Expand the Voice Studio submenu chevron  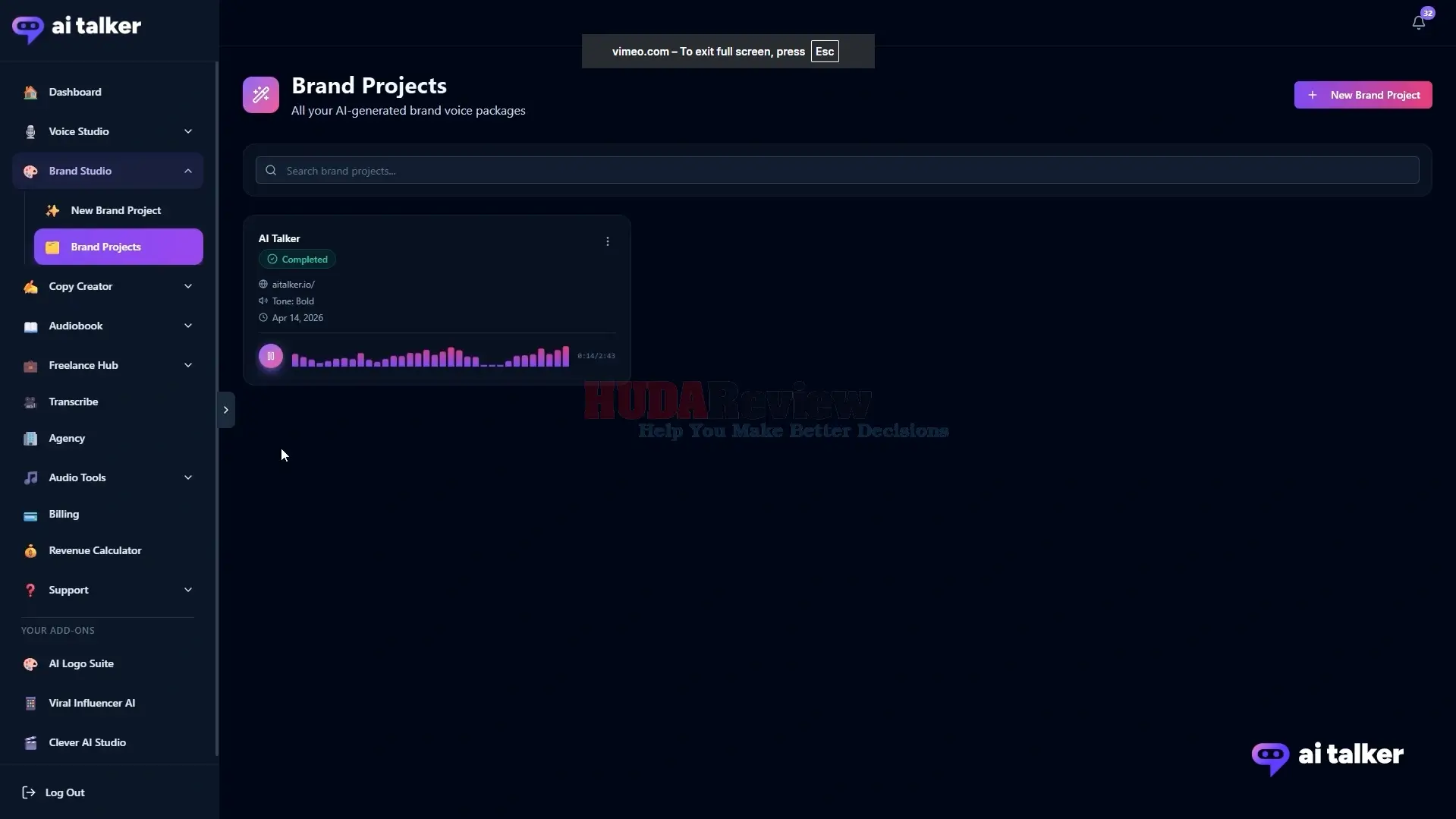[x=188, y=131]
